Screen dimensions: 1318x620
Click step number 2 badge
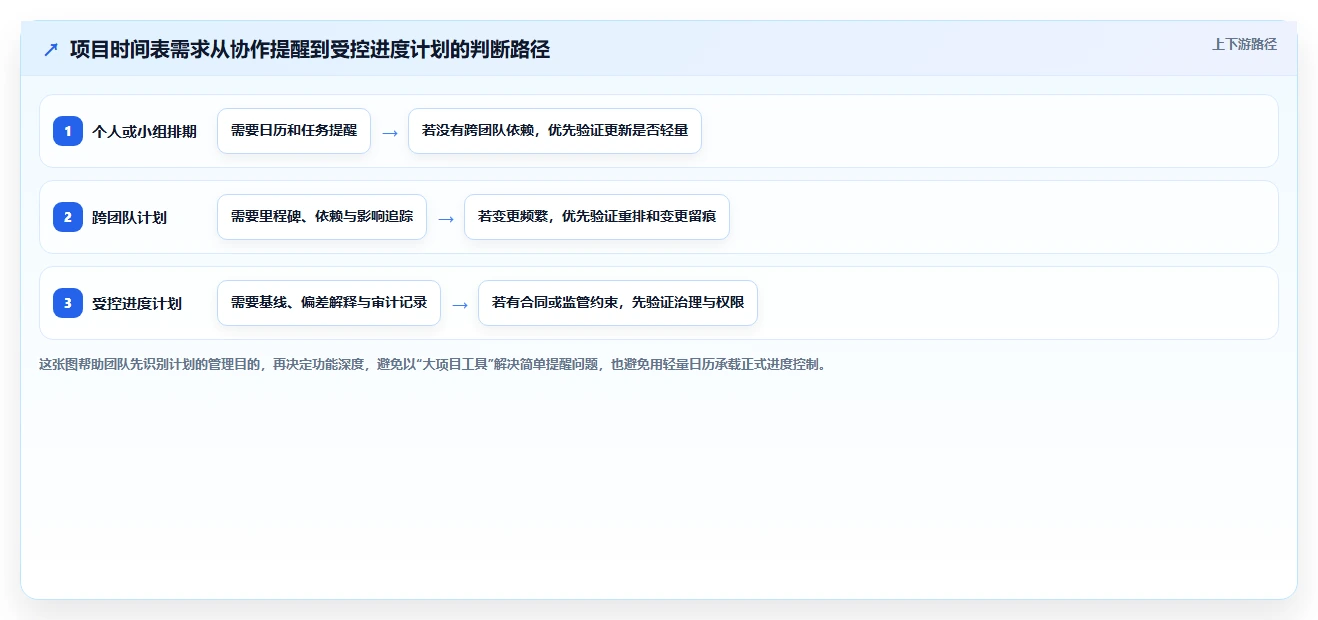68,217
